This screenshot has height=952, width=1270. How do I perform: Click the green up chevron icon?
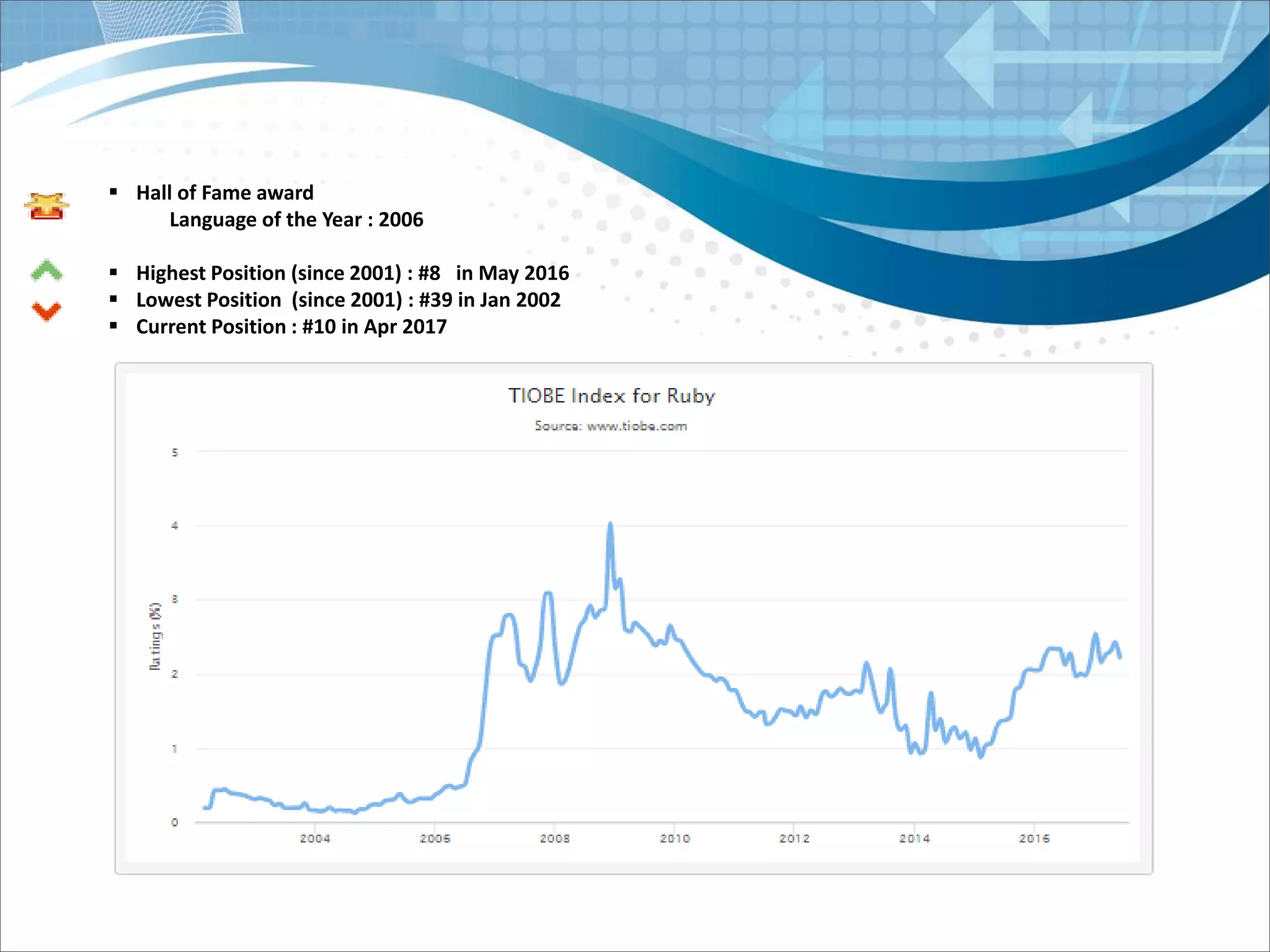pos(47,271)
